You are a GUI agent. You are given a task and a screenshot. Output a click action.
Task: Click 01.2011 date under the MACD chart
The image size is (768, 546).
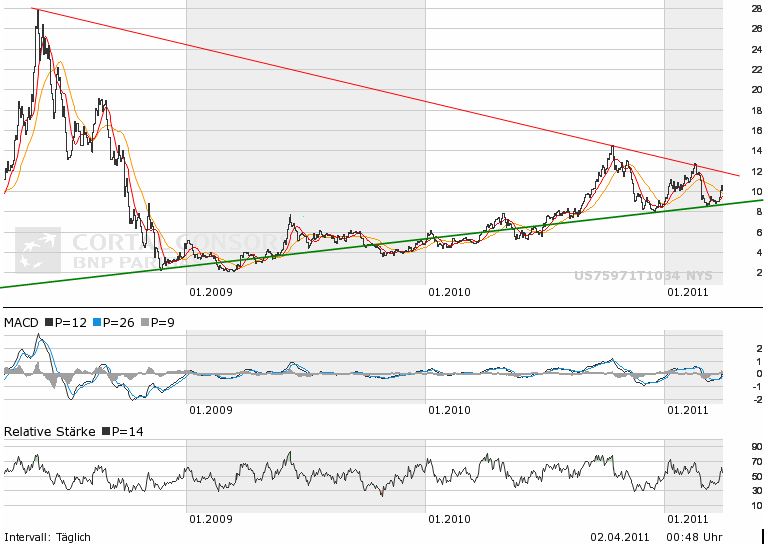pos(688,410)
